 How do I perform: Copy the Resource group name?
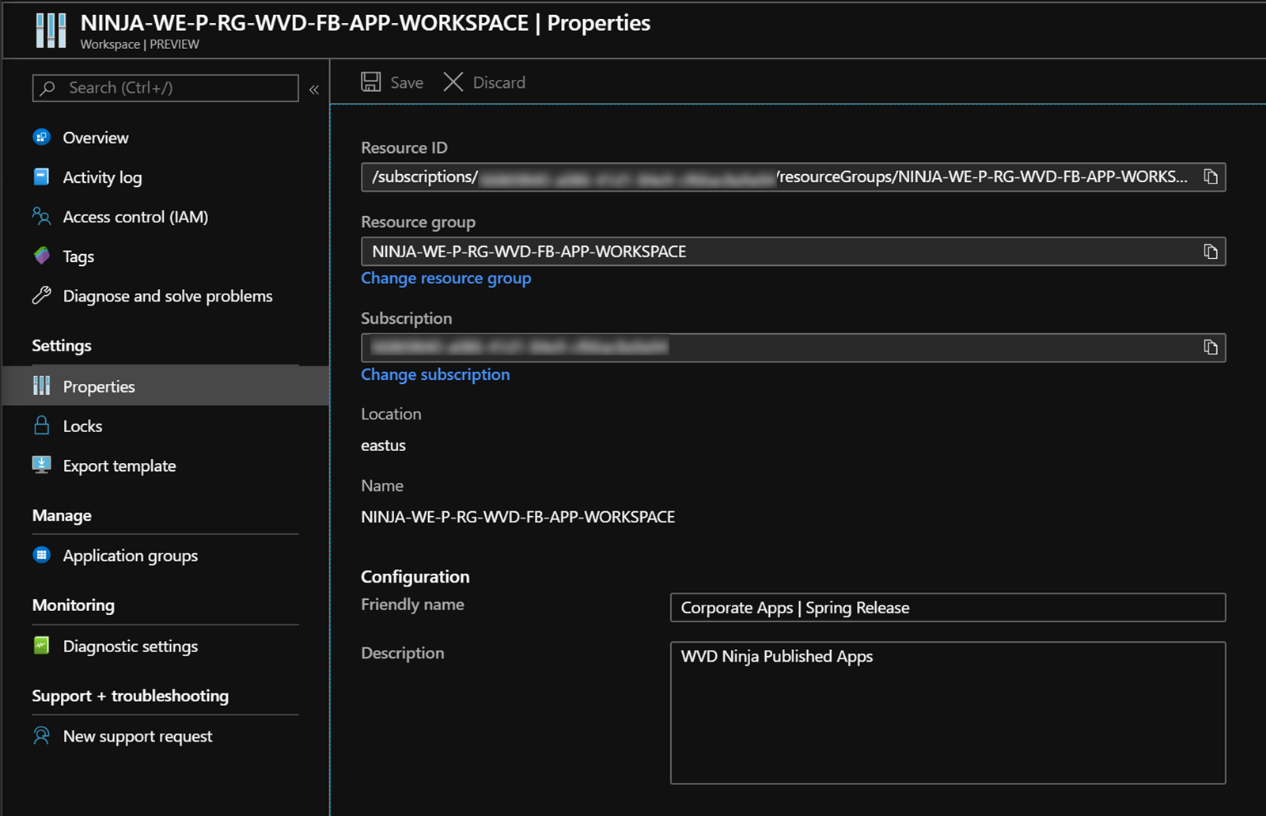click(1210, 251)
